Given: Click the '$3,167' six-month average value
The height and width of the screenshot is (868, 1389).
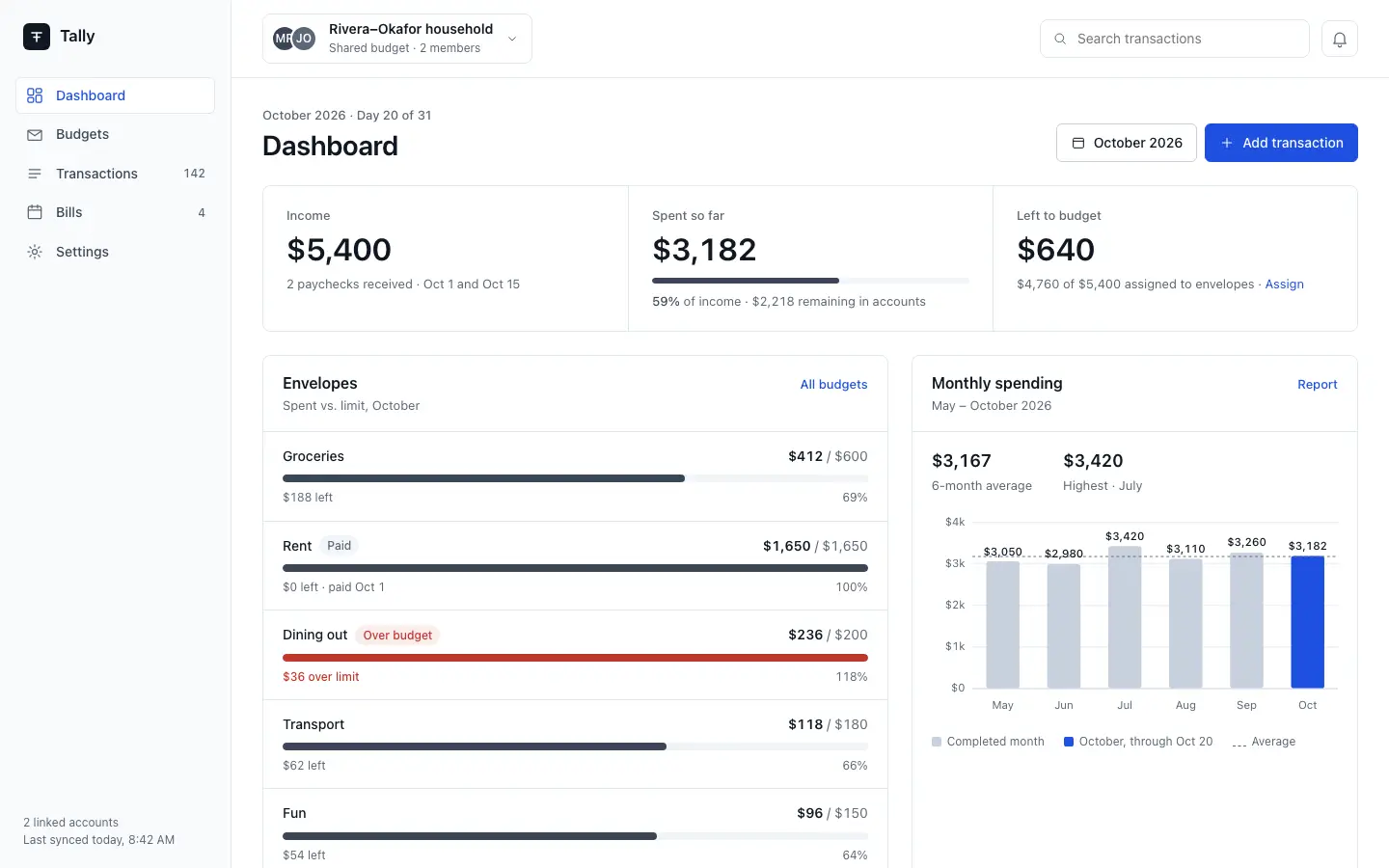Looking at the screenshot, I should point(961,461).
